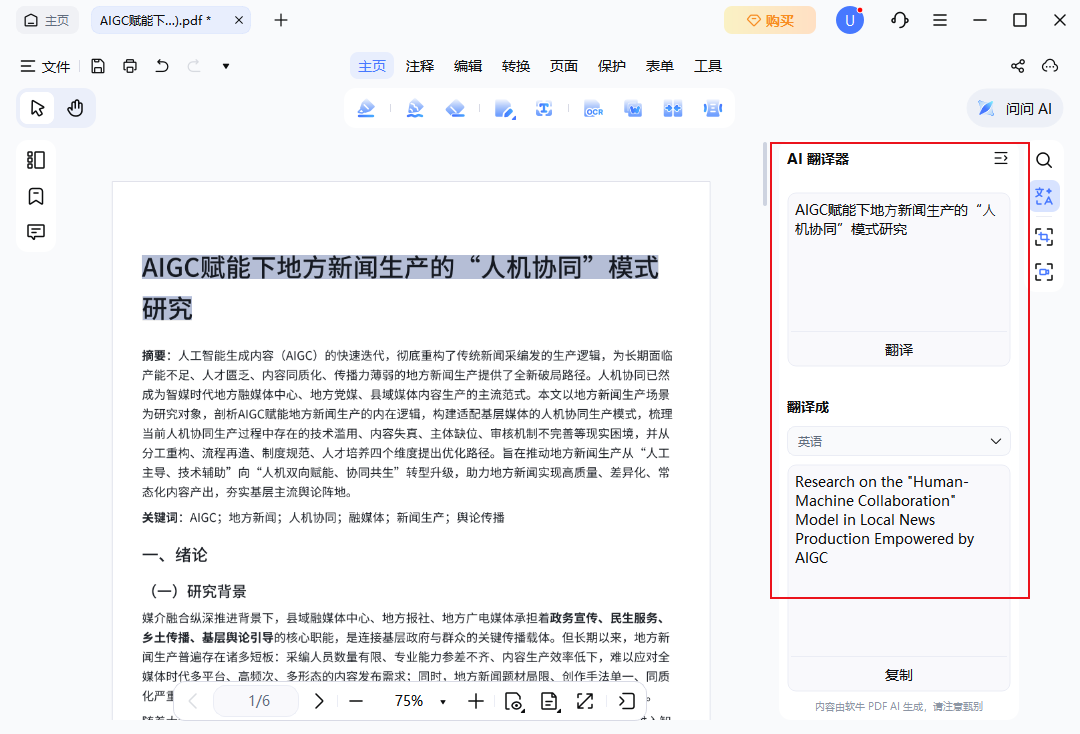Go to the previous page
1080x734 pixels.
pos(194,701)
